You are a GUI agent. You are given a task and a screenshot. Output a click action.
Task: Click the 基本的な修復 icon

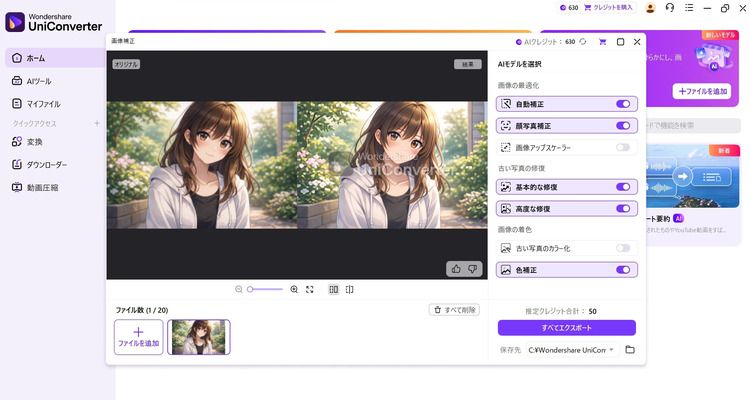coord(506,187)
